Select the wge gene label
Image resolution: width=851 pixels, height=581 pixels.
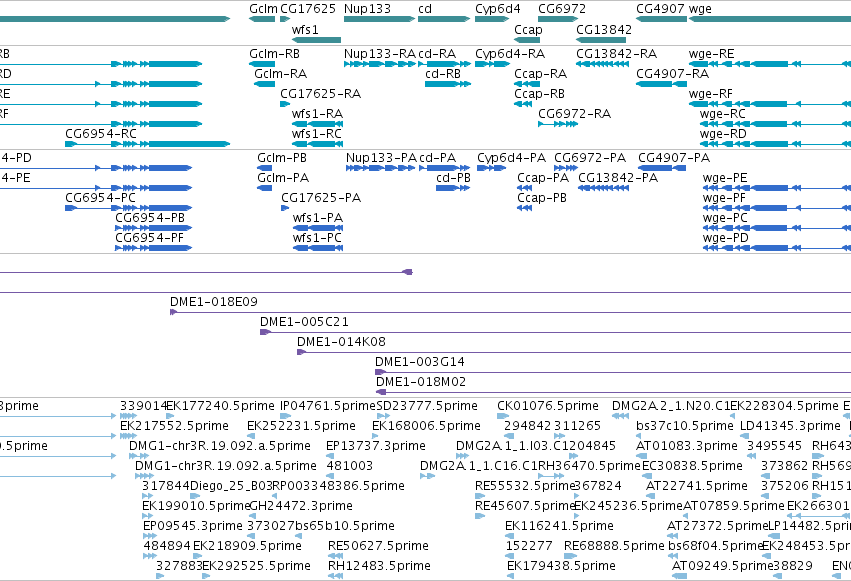(x=700, y=9)
